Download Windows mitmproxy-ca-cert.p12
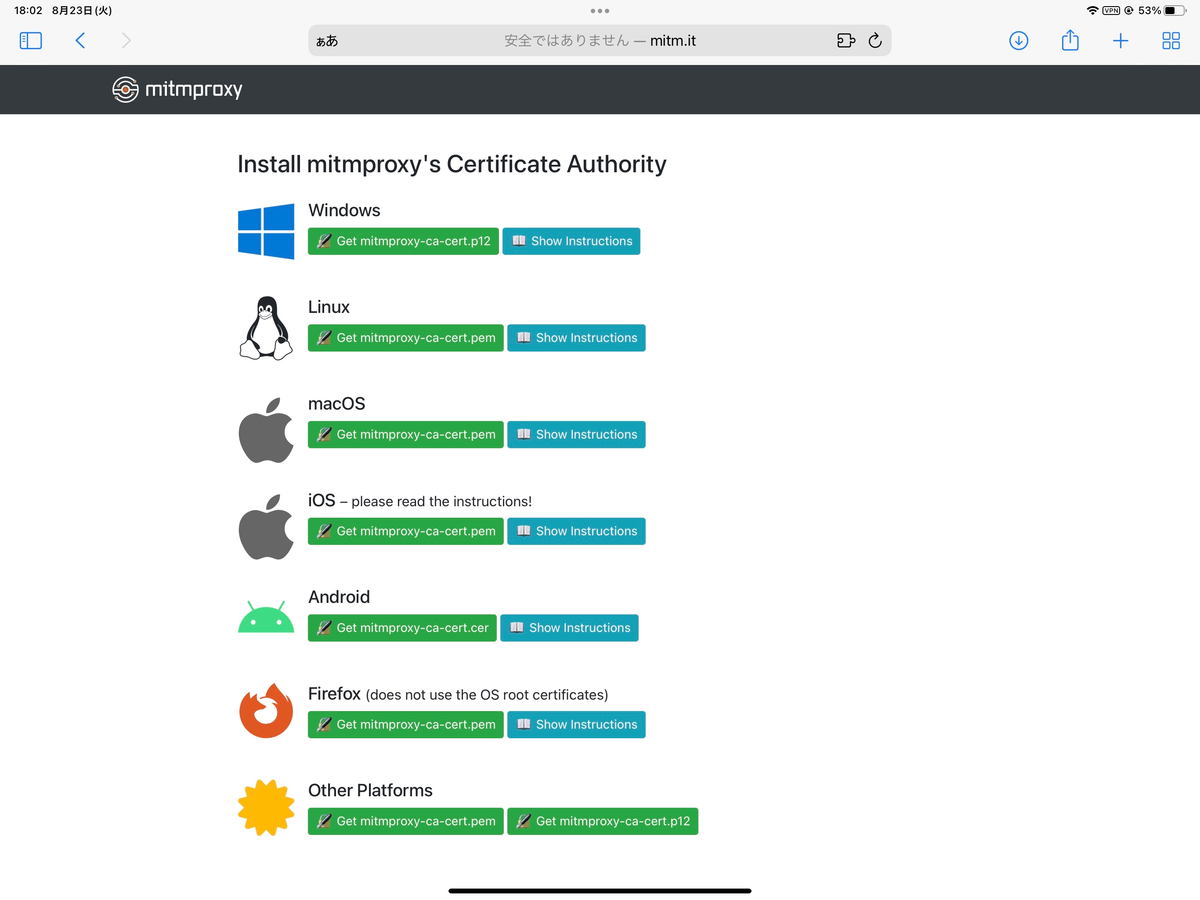 point(403,241)
